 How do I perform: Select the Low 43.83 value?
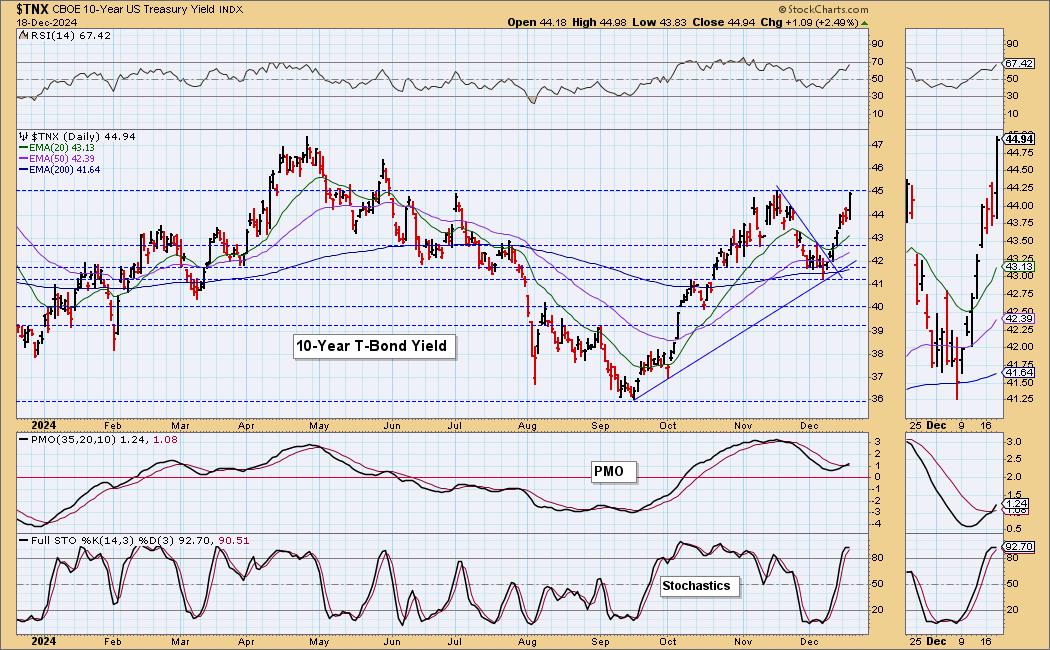coord(659,22)
